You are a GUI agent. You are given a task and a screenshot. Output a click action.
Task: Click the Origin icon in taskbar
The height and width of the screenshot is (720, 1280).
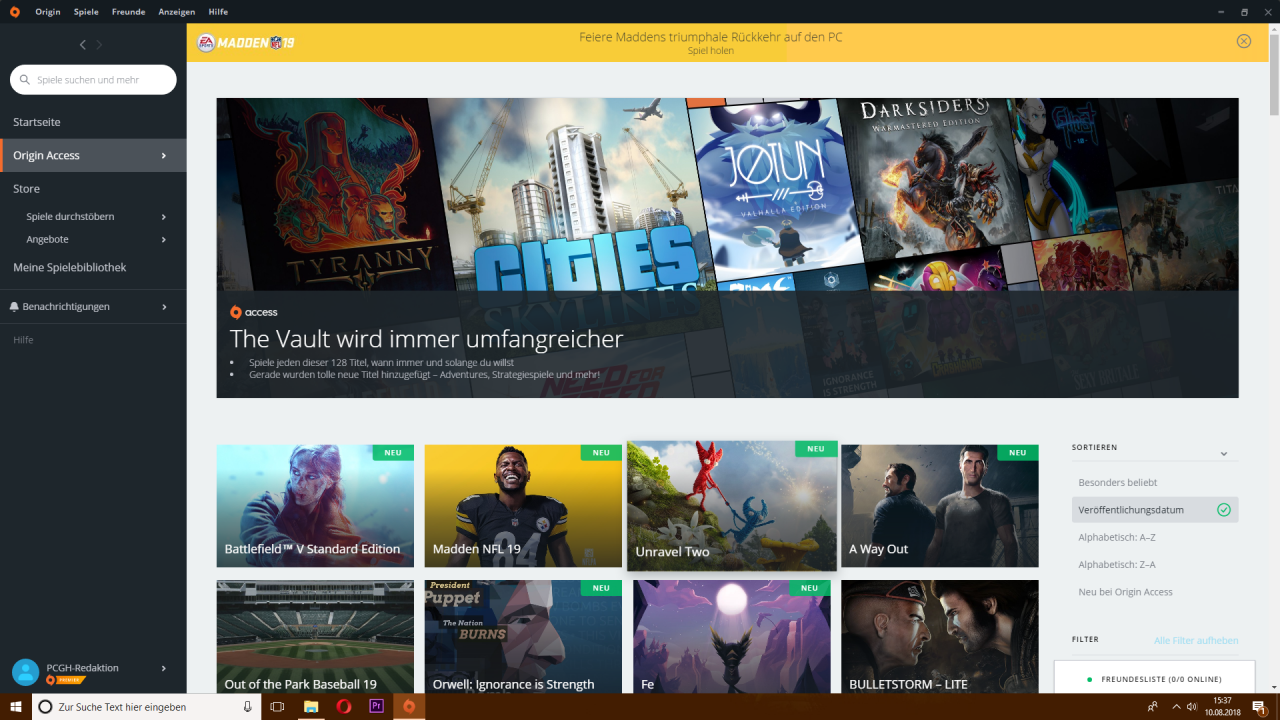(409, 707)
